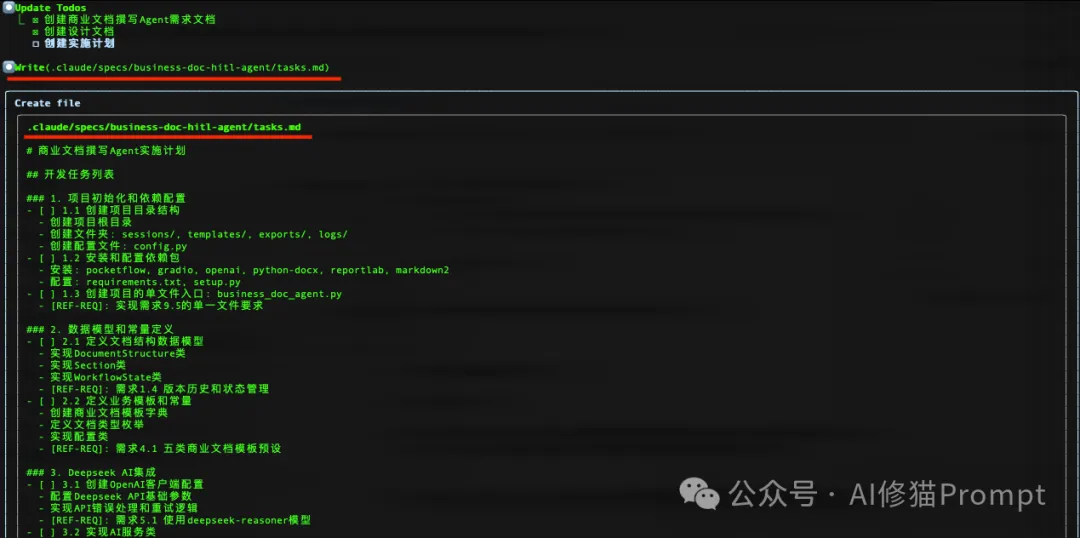Click the task line 1.3 创建项目的单文件入口
Viewport: 1080px width, 538px height.
(x=185, y=294)
